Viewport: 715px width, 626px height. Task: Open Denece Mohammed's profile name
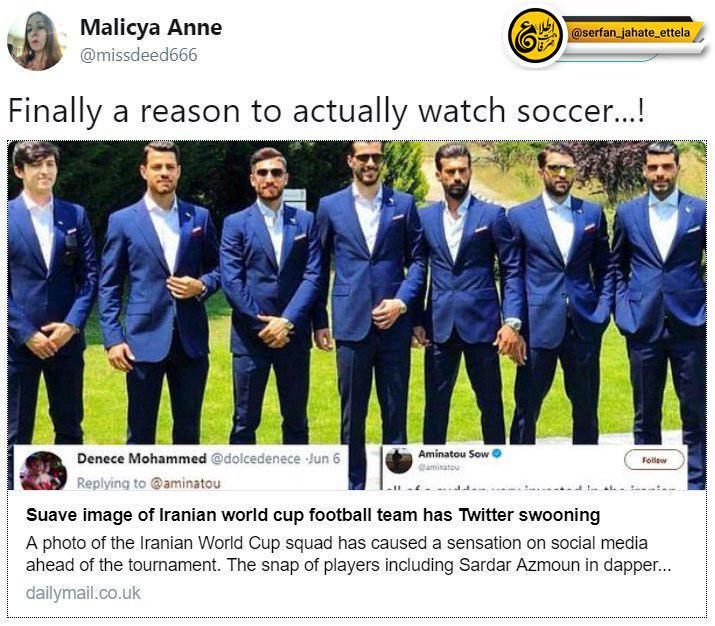click(142, 459)
